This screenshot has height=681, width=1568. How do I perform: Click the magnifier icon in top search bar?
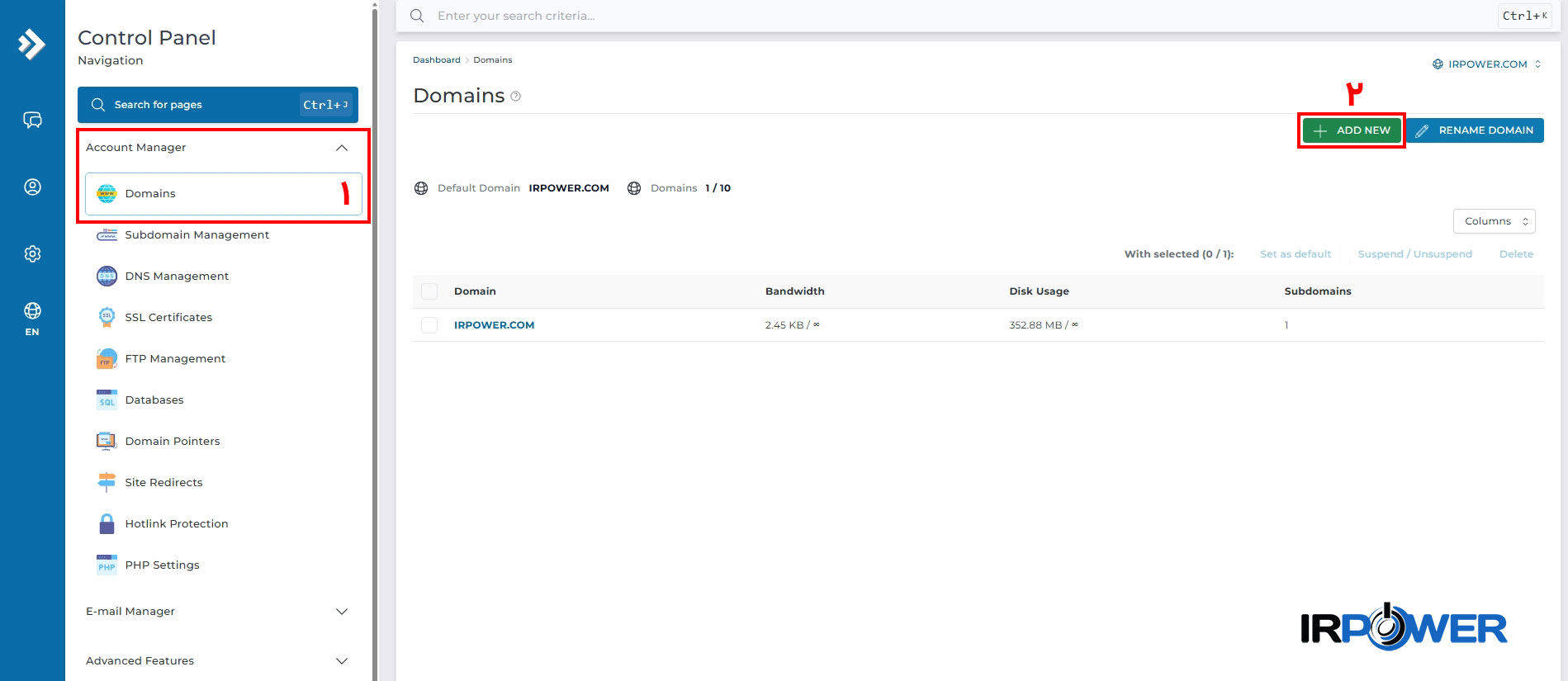[x=417, y=16]
